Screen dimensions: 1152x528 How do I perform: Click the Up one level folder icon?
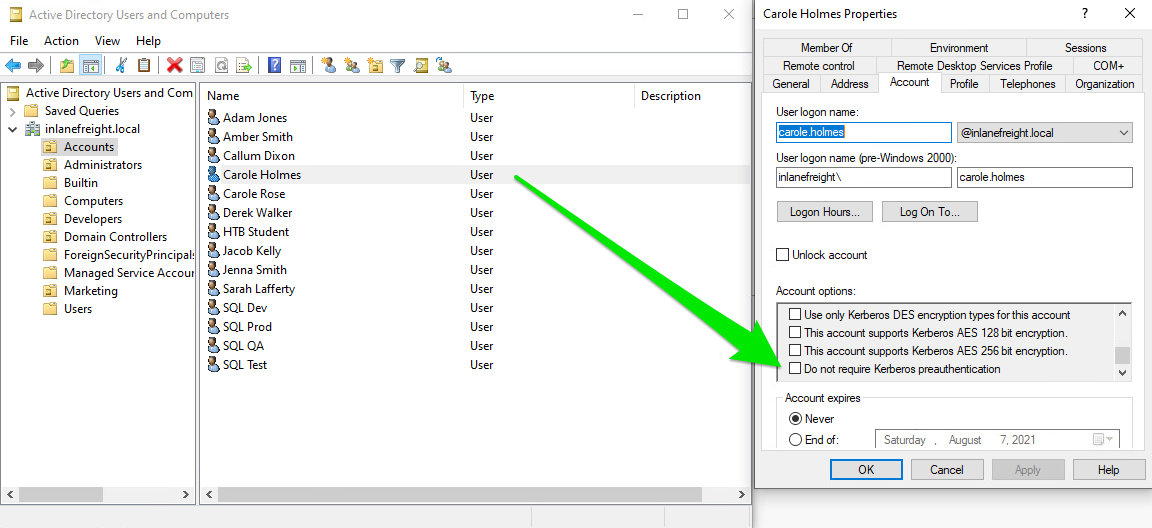[x=67, y=66]
